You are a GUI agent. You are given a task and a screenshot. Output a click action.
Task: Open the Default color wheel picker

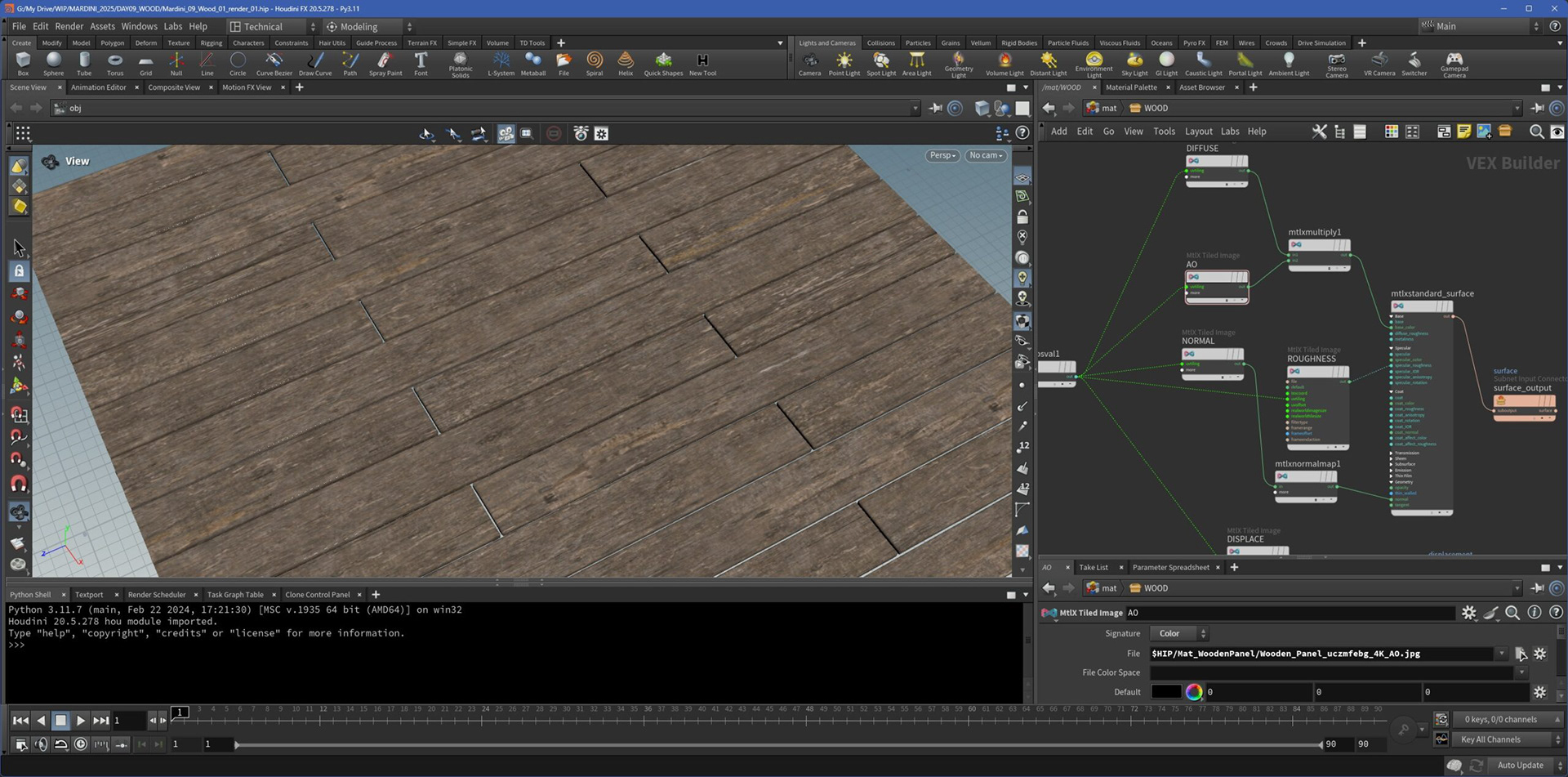click(1194, 692)
